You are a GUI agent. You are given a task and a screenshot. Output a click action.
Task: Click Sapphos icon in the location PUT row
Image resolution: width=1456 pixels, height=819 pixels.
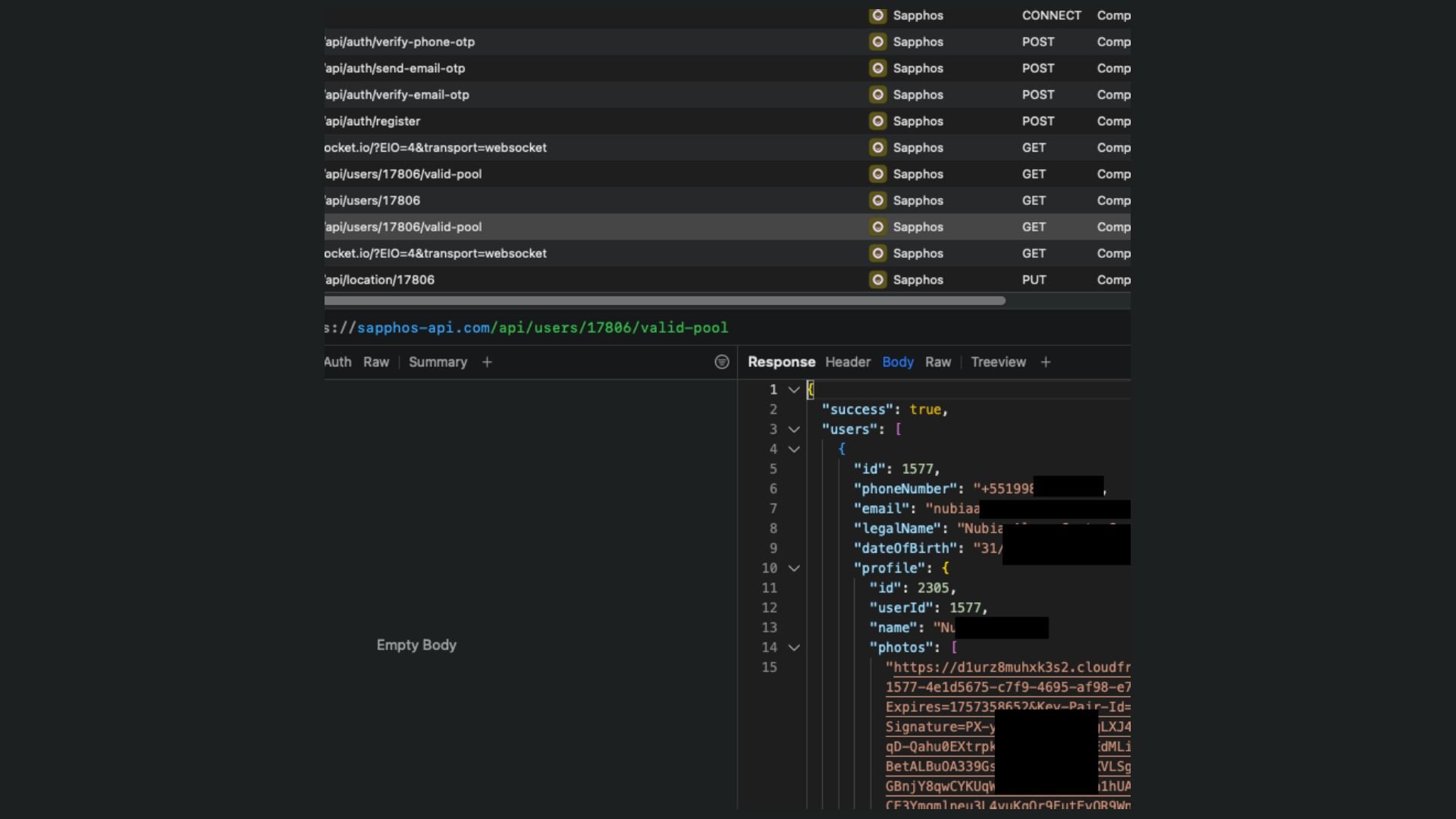click(x=877, y=280)
